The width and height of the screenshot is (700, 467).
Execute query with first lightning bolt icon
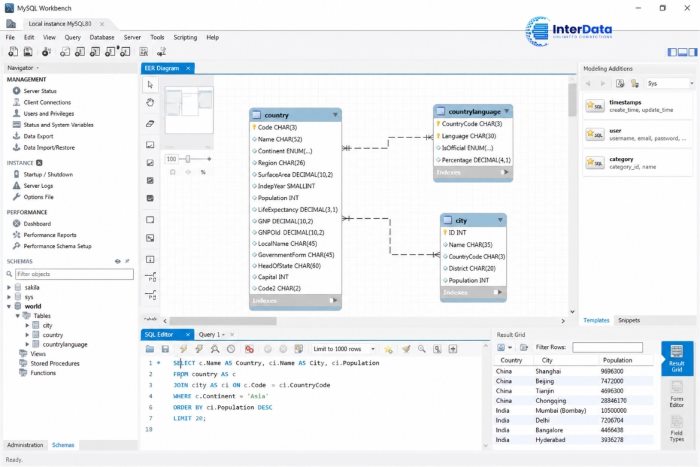point(183,349)
